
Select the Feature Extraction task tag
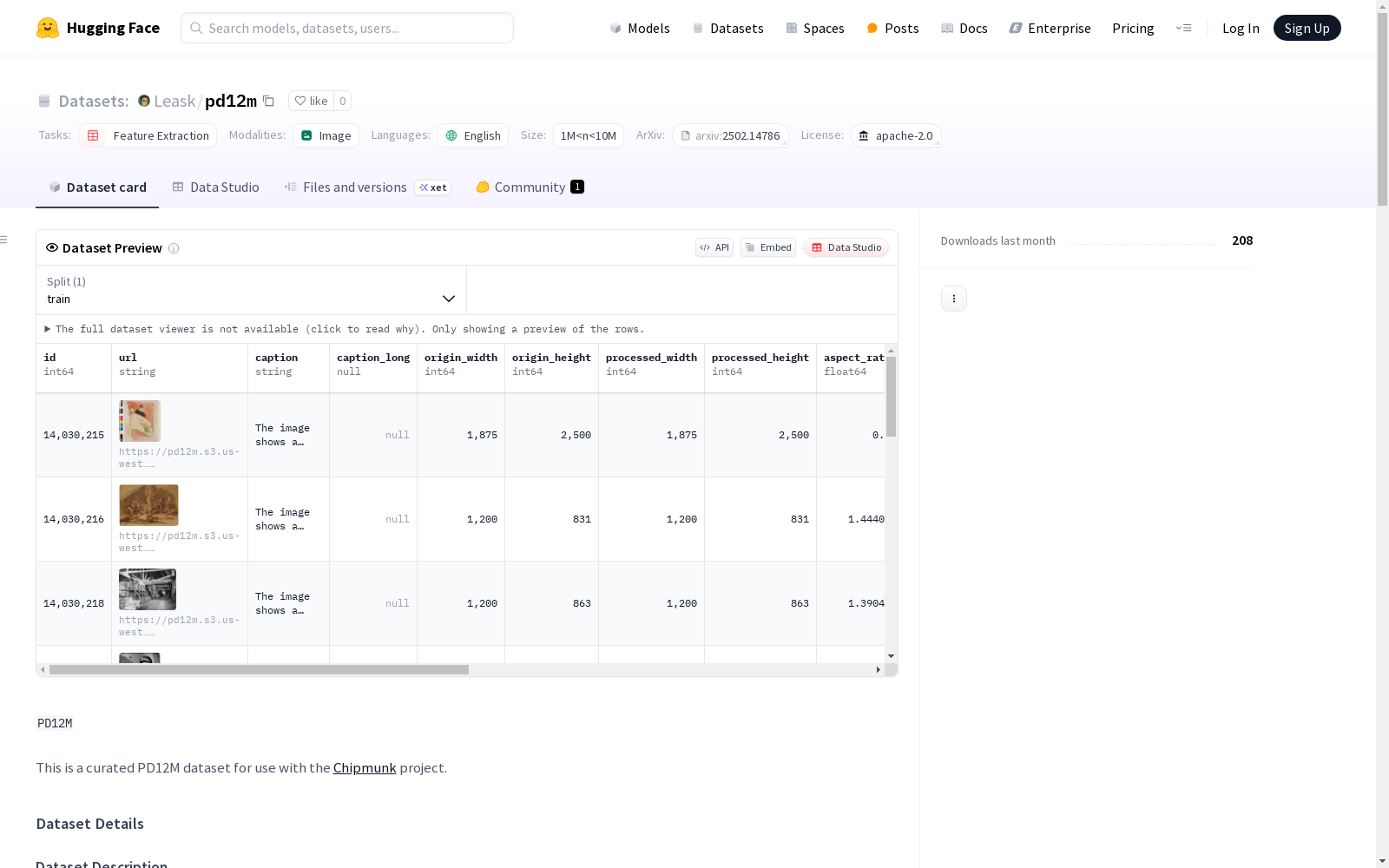pos(148,135)
